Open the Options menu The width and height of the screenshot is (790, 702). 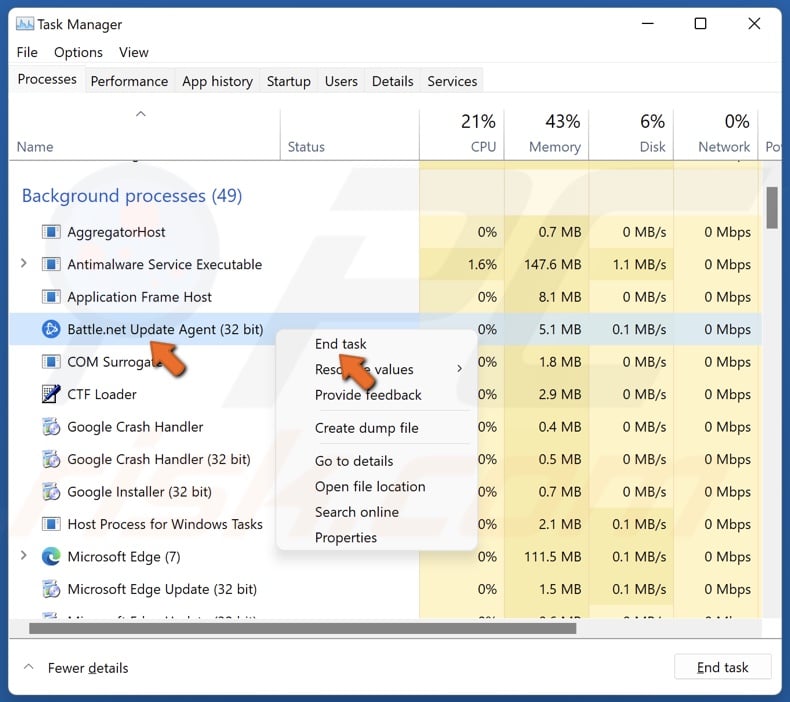[x=78, y=52]
